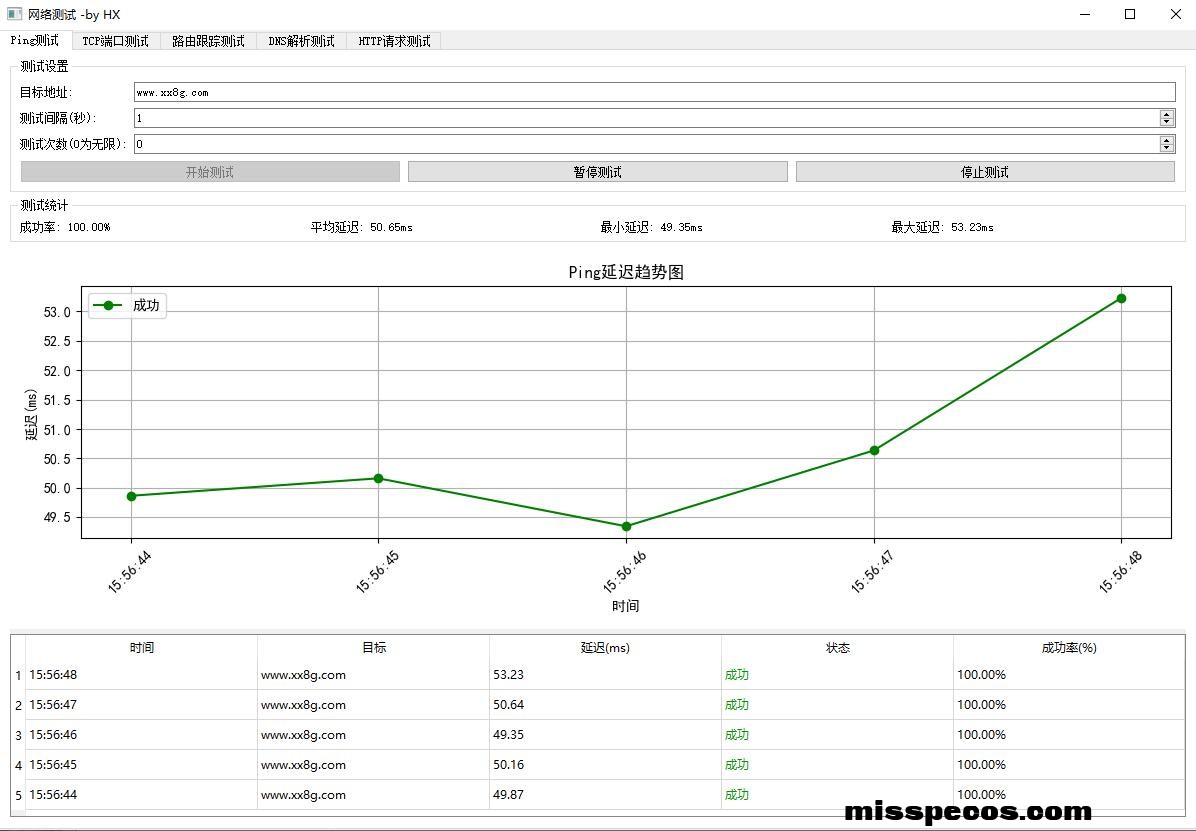Open the 路由跟踪测试 tab

tap(208, 41)
